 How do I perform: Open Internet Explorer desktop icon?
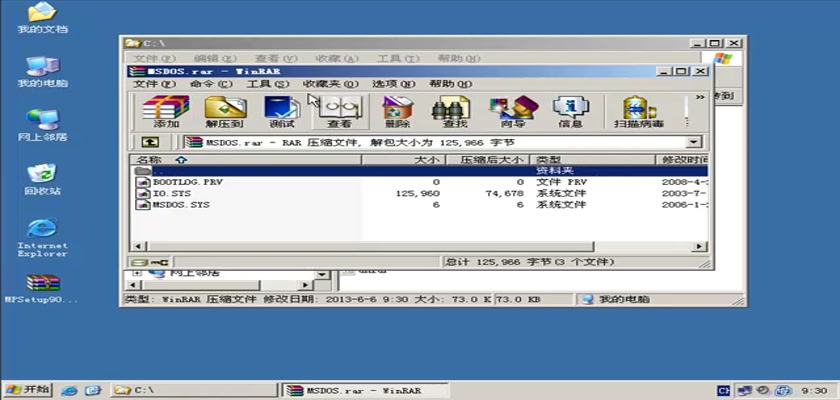pyautogui.click(x=42, y=238)
